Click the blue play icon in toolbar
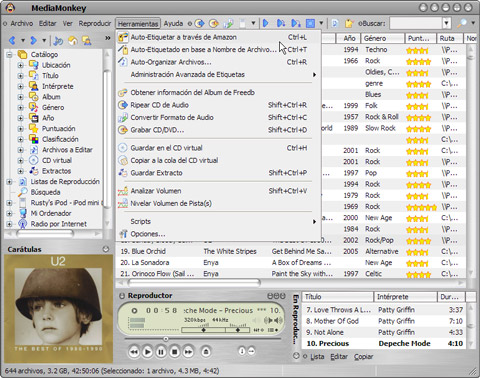The height and width of the screenshot is (378, 480). pos(266,23)
